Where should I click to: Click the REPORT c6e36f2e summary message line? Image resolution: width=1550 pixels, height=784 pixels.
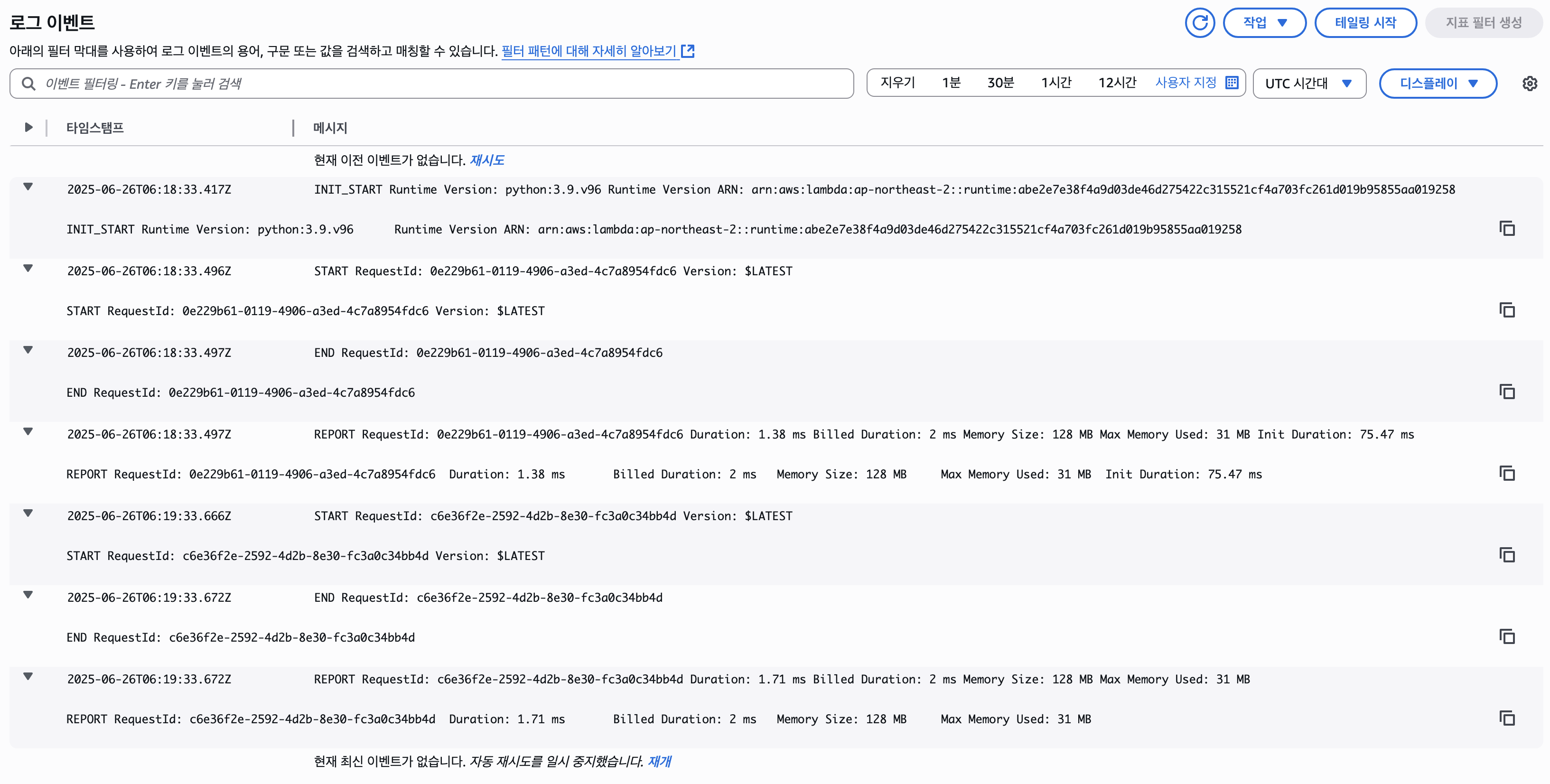(782, 679)
